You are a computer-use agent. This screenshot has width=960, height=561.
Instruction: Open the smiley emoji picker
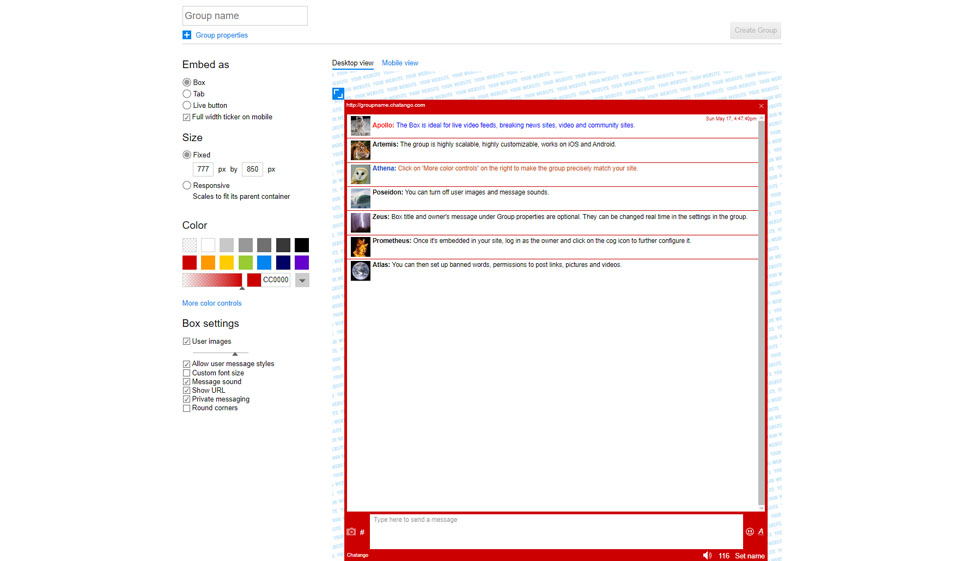749,532
